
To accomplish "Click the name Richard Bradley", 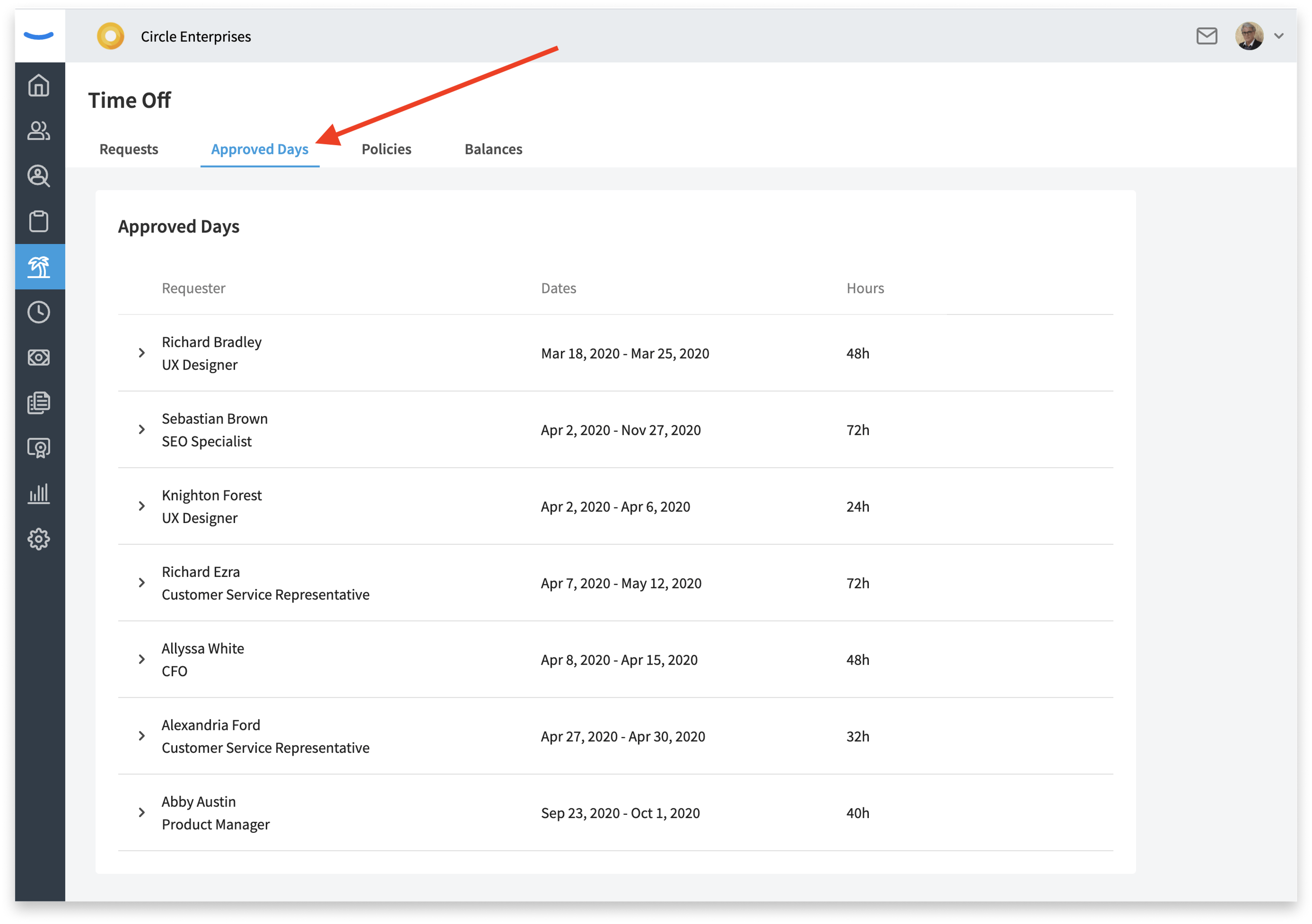I will pos(211,342).
